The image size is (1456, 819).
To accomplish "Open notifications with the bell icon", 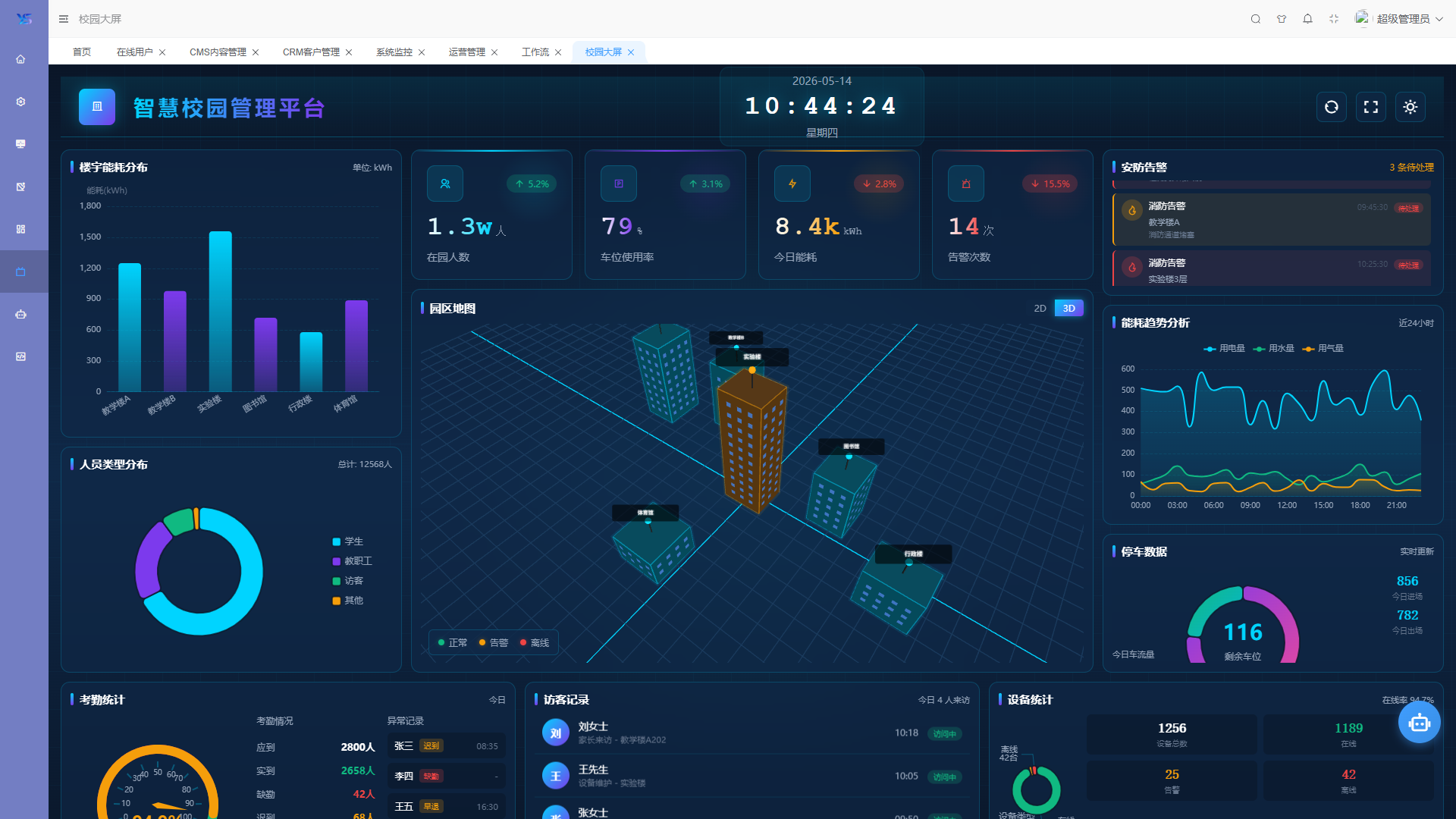I will click(1307, 19).
